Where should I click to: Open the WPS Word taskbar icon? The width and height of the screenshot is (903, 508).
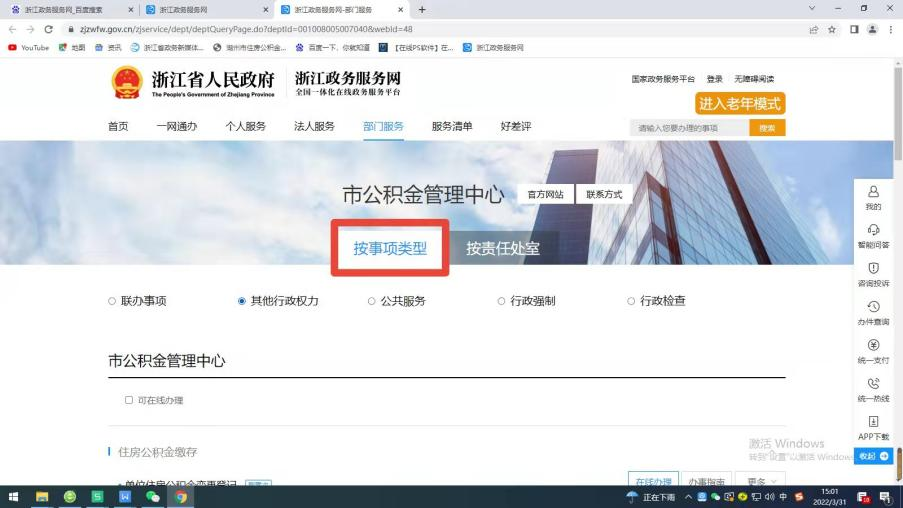pyautogui.click(x=125, y=496)
